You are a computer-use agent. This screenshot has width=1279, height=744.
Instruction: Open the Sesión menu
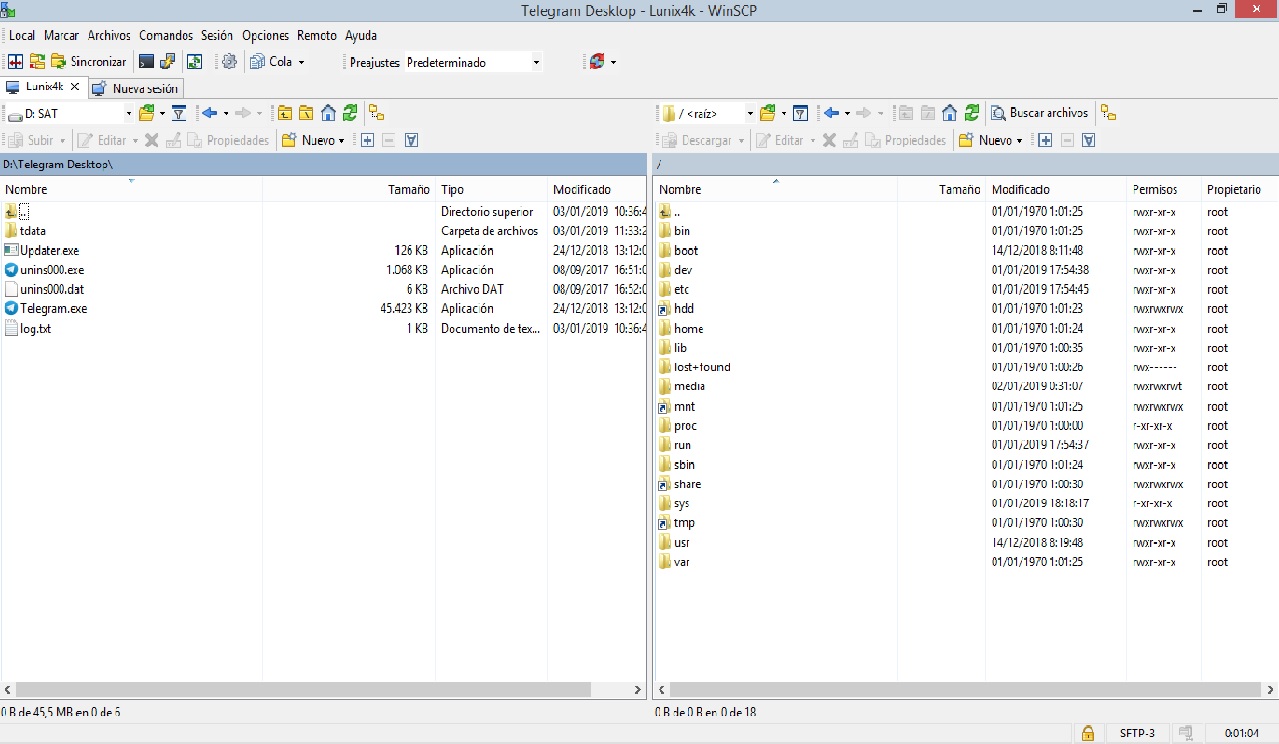click(x=217, y=35)
